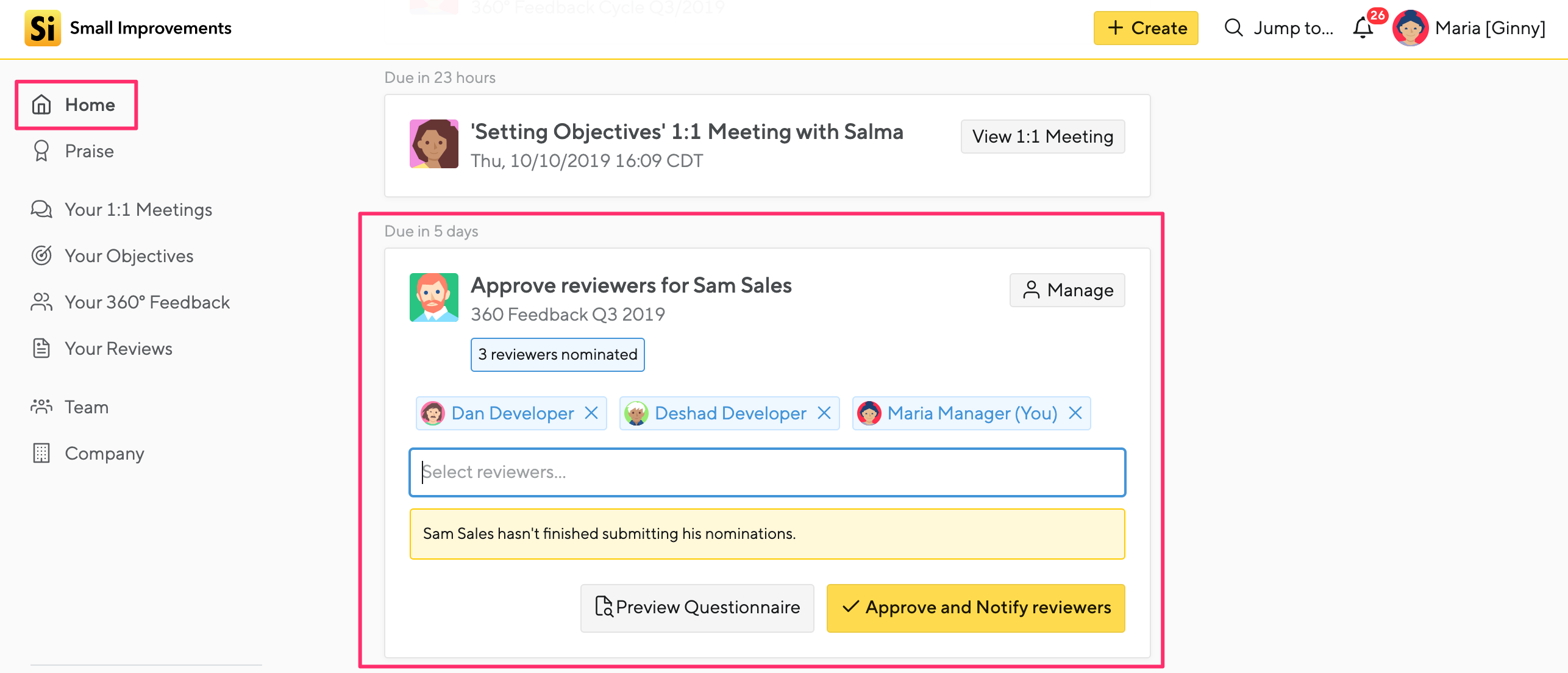The width and height of the screenshot is (1568, 673).
Task: Open Your 360° Feedback
Action: (130, 302)
